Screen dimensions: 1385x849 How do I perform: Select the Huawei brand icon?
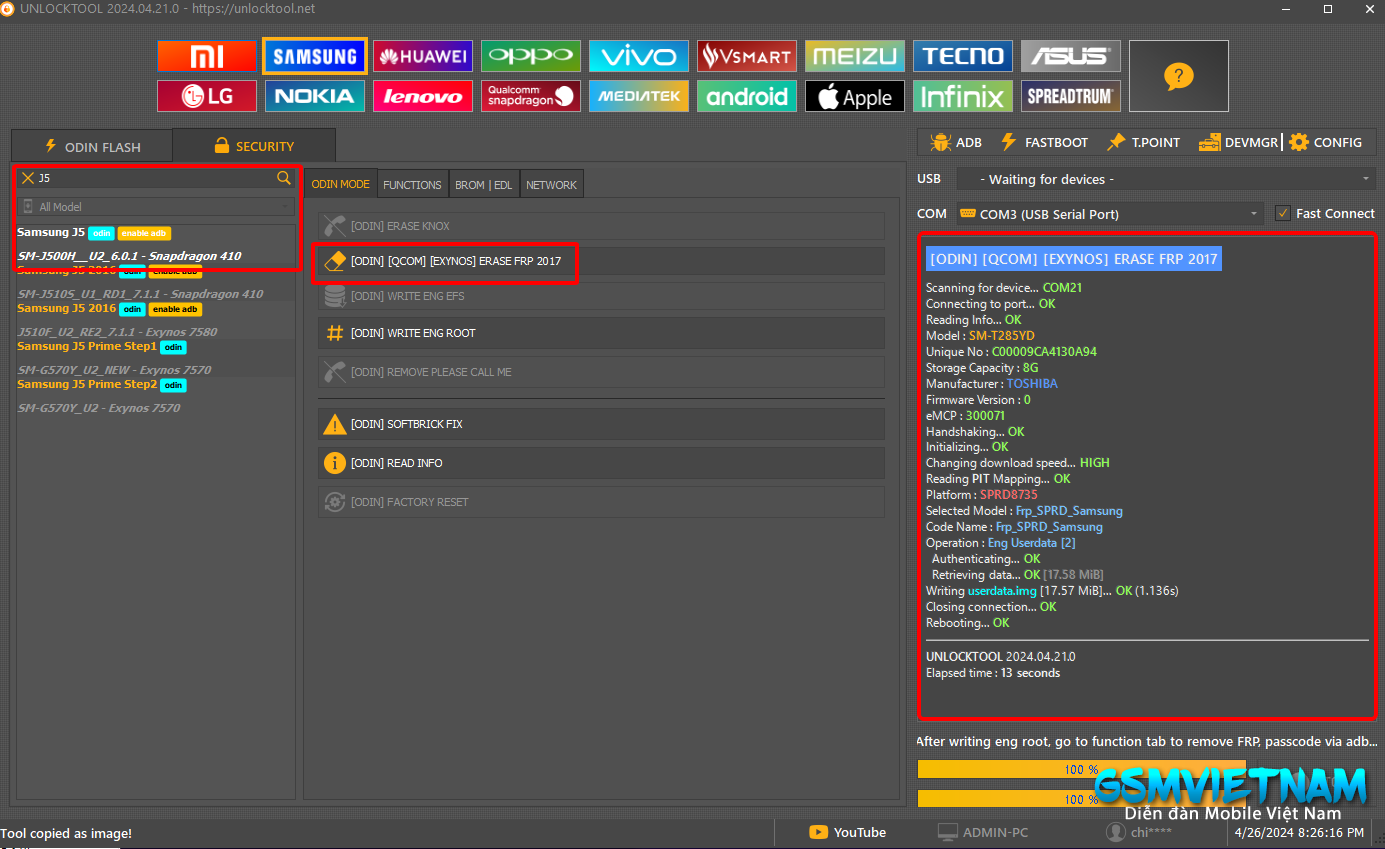pos(423,56)
